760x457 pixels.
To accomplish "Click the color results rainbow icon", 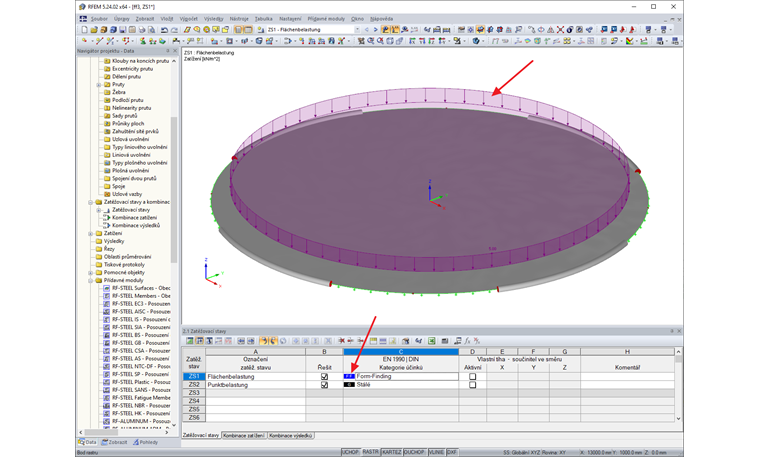I will point(630,41).
